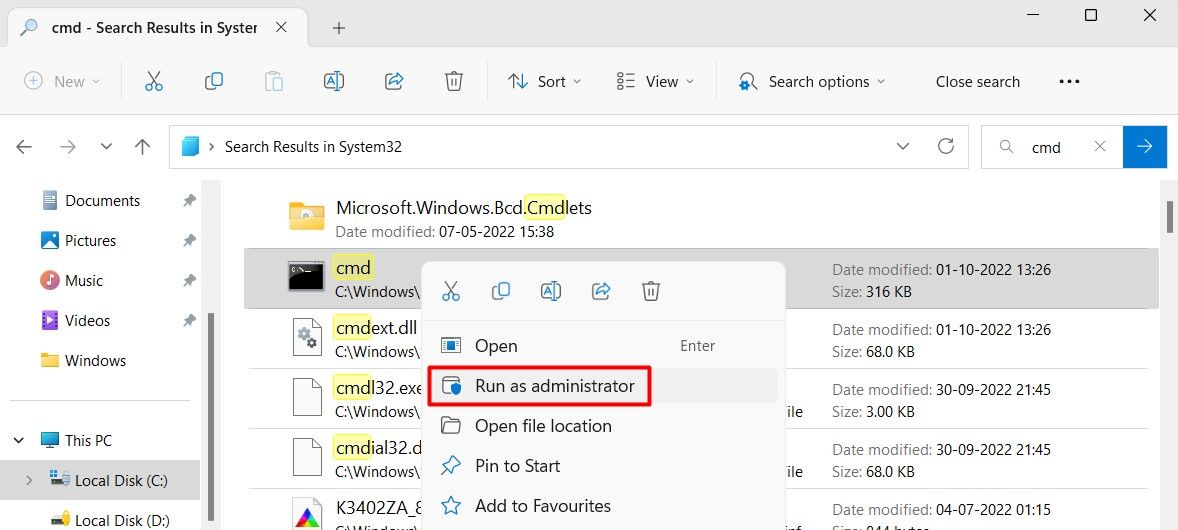Viewport: 1178px width, 530px height.
Task: Click Pin to Start in the context menu
Action: point(517,466)
